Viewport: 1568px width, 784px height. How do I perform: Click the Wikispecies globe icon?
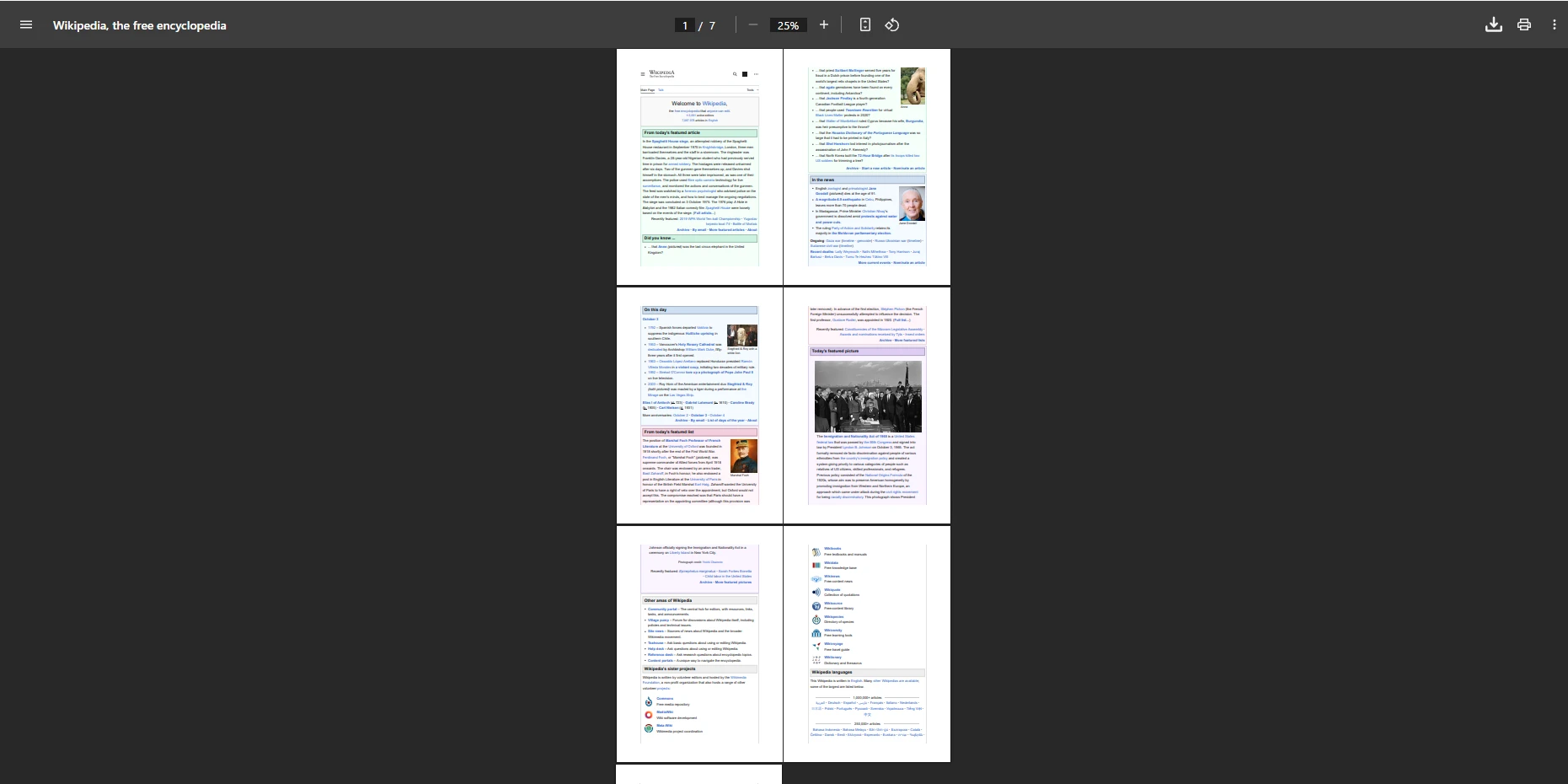click(x=816, y=619)
